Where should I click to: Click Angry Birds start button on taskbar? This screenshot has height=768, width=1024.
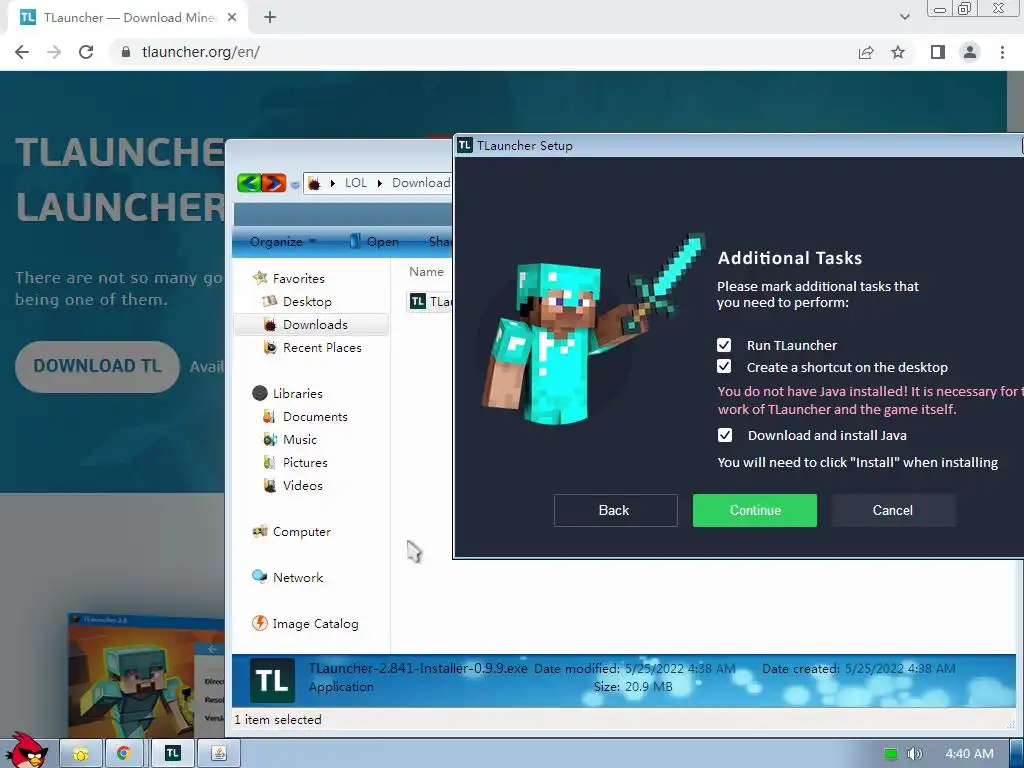26,750
